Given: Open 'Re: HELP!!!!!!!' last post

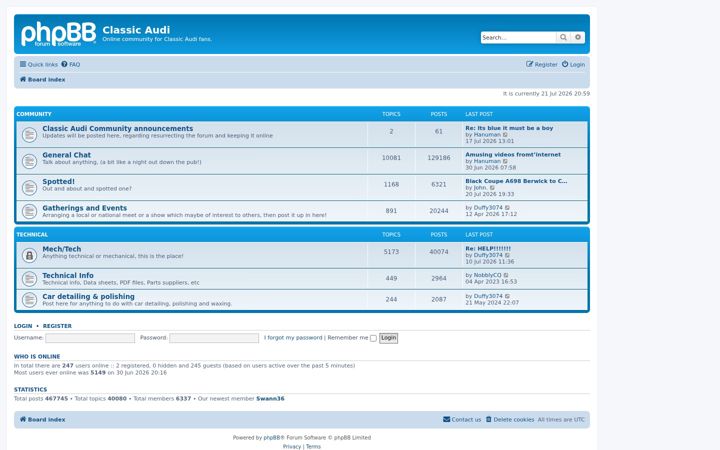Looking at the screenshot, I should [x=488, y=248].
